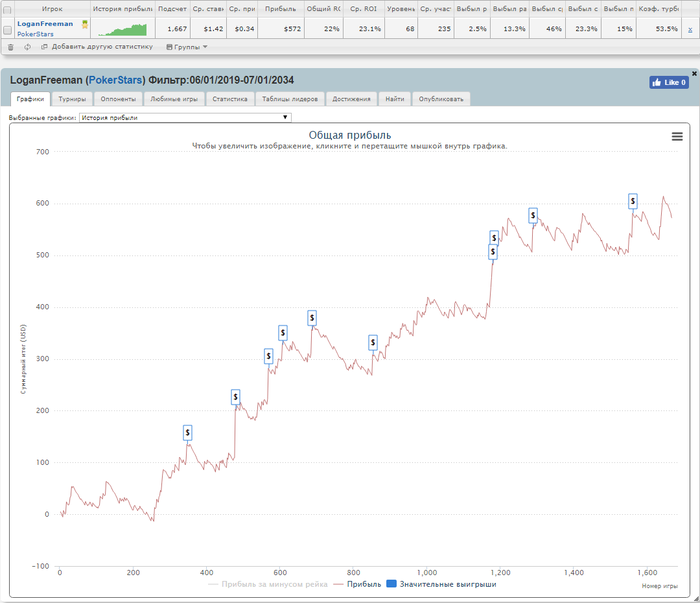This screenshot has height=603, width=700.
Task: Click the highest dollar marker near game 1,560
Action: 633,201
